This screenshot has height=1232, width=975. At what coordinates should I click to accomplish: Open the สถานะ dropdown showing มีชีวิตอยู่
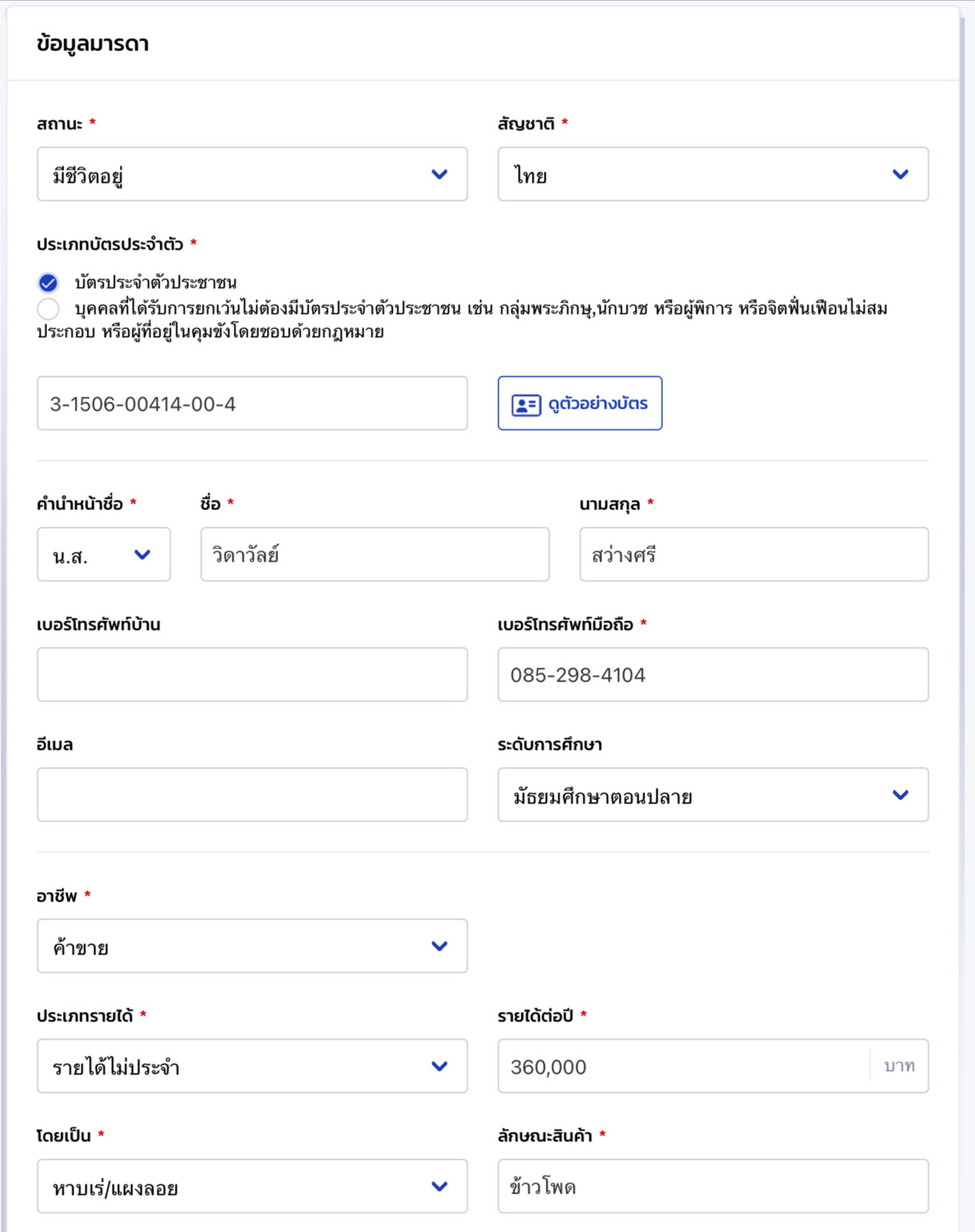click(252, 174)
